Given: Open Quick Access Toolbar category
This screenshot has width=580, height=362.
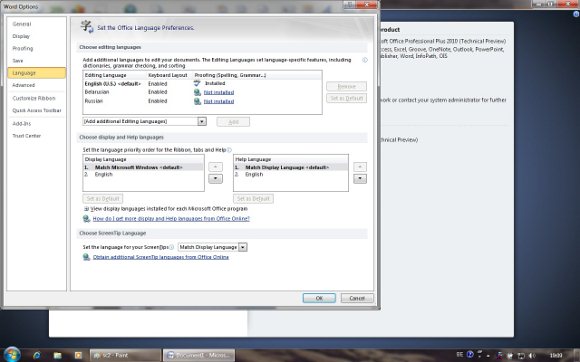Looking at the screenshot, I should pyautogui.click(x=36, y=111).
